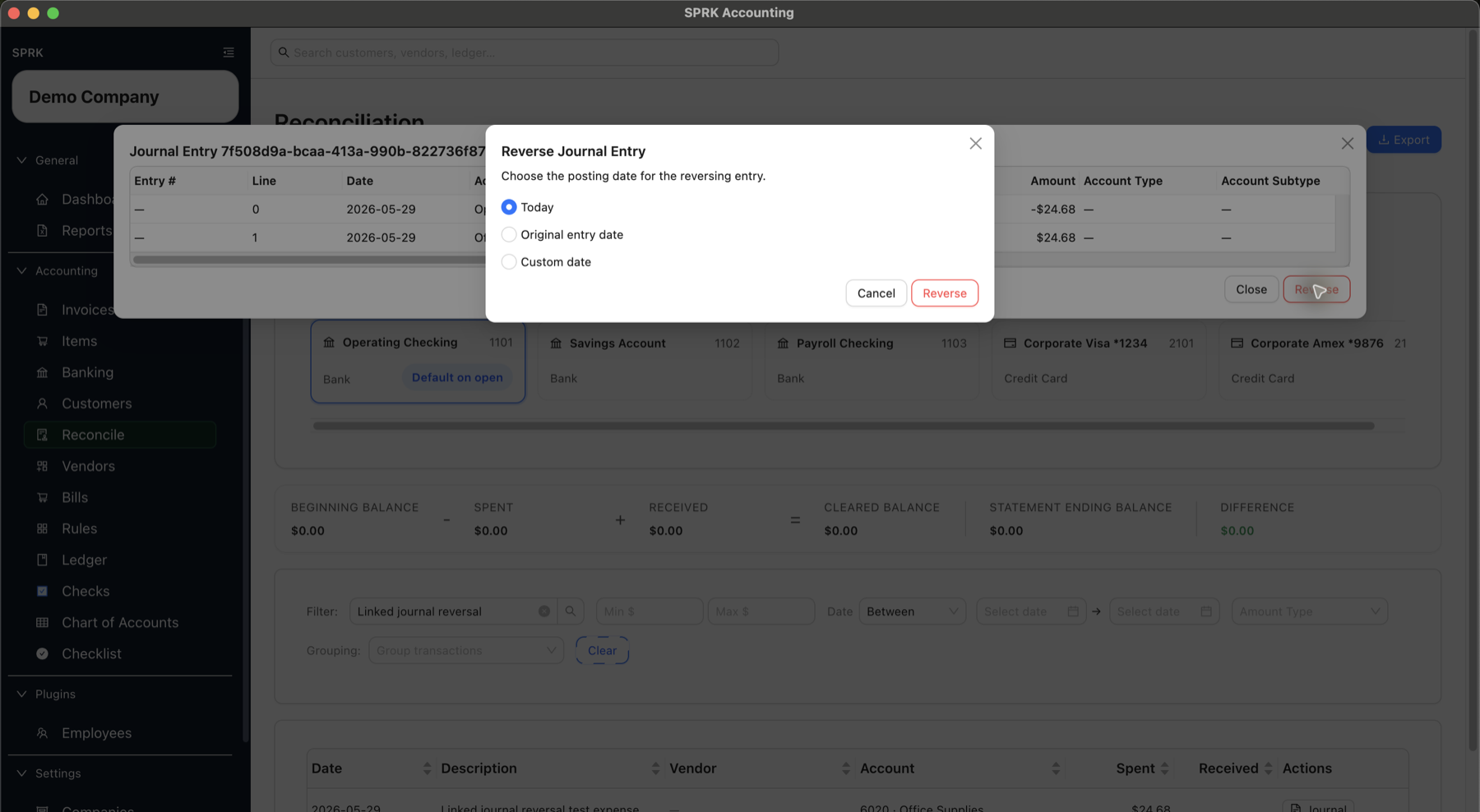Image resolution: width=1480 pixels, height=812 pixels.
Task: Click the Corporate Amex *9876 card icon
Action: point(1237,343)
